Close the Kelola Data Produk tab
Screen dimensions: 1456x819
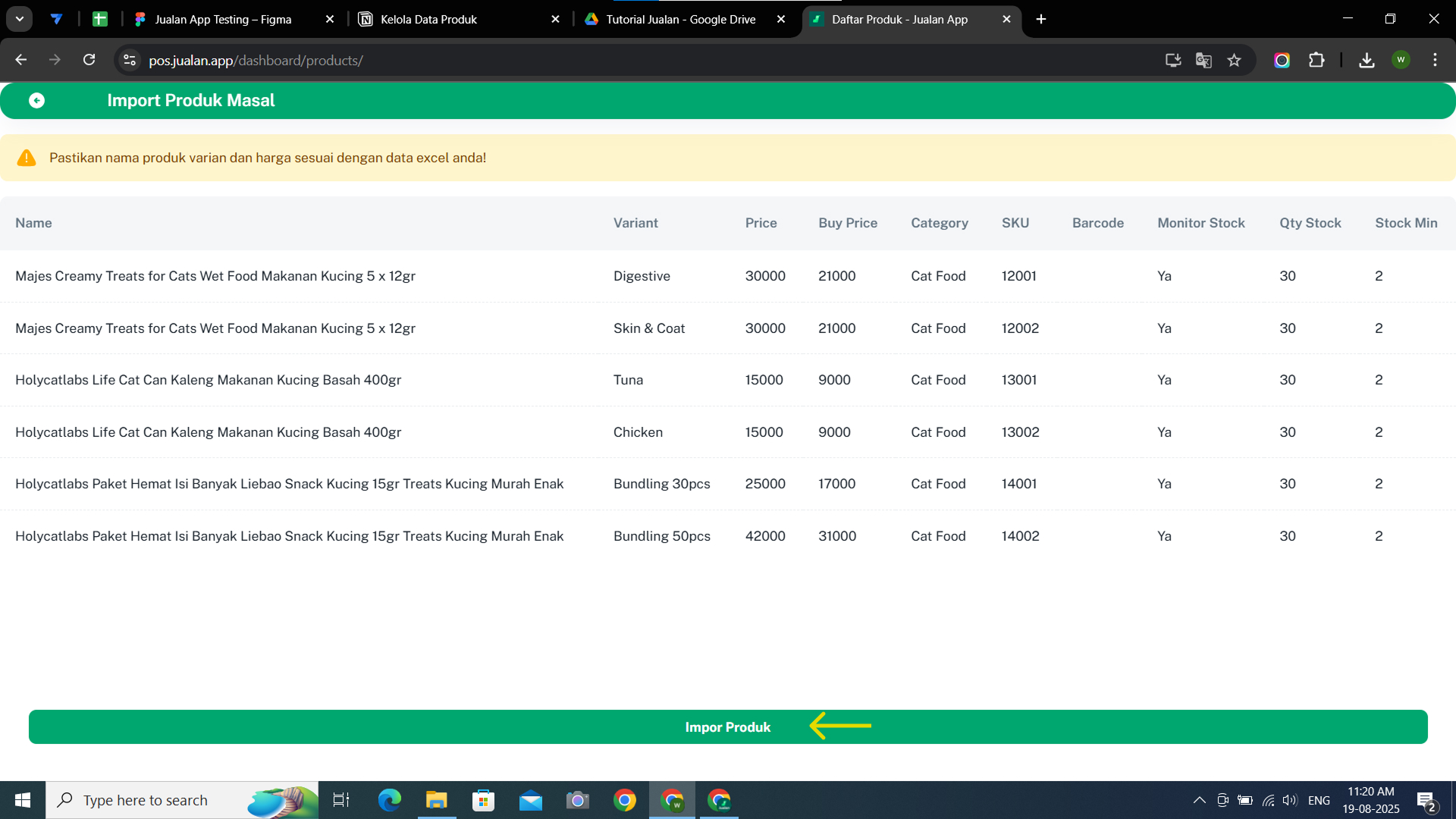point(555,19)
